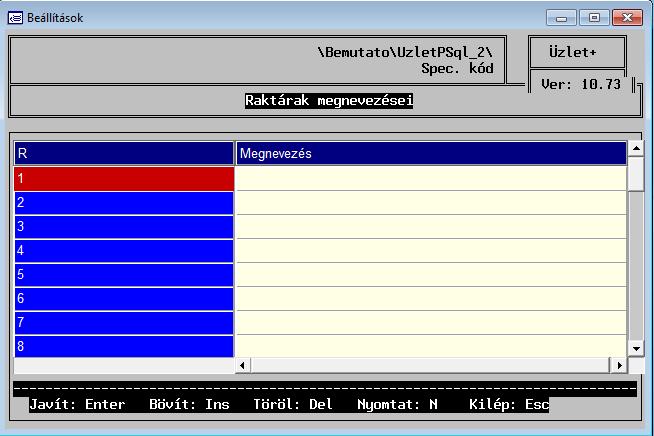Click the vertical scrollbar up arrow
Image resolution: width=654 pixels, height=436 pixels.
click(636, 149)
